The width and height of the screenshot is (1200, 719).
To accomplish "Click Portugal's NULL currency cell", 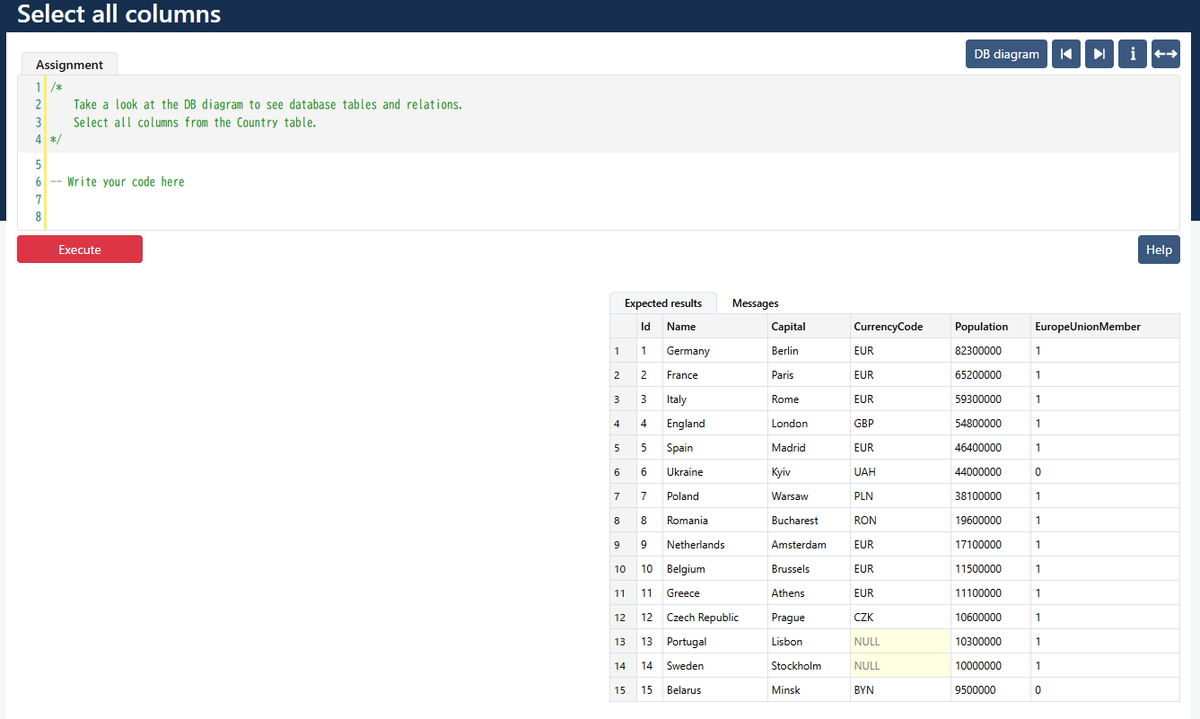I will pos(900,642).
